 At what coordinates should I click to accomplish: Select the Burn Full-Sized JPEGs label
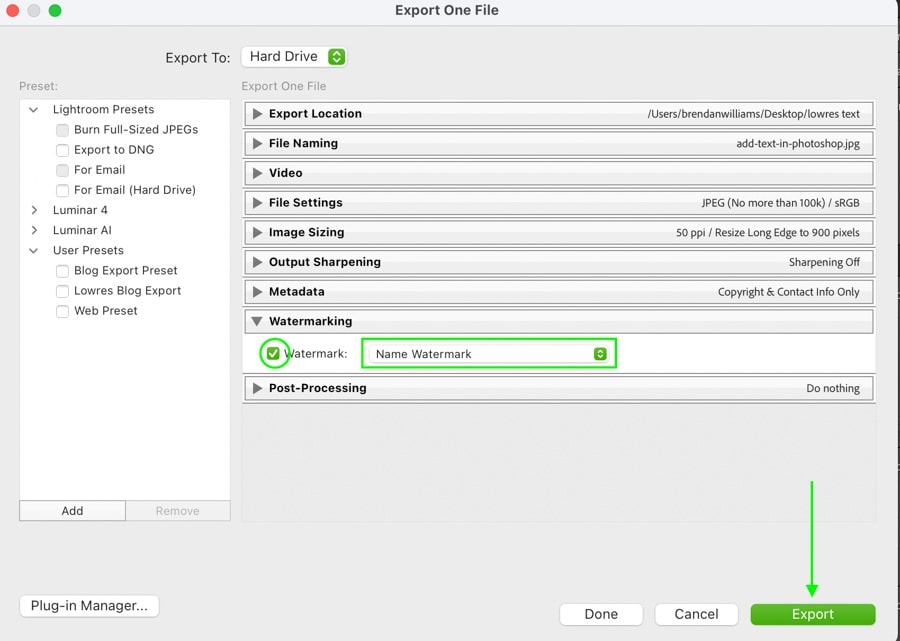pos(136,130)
